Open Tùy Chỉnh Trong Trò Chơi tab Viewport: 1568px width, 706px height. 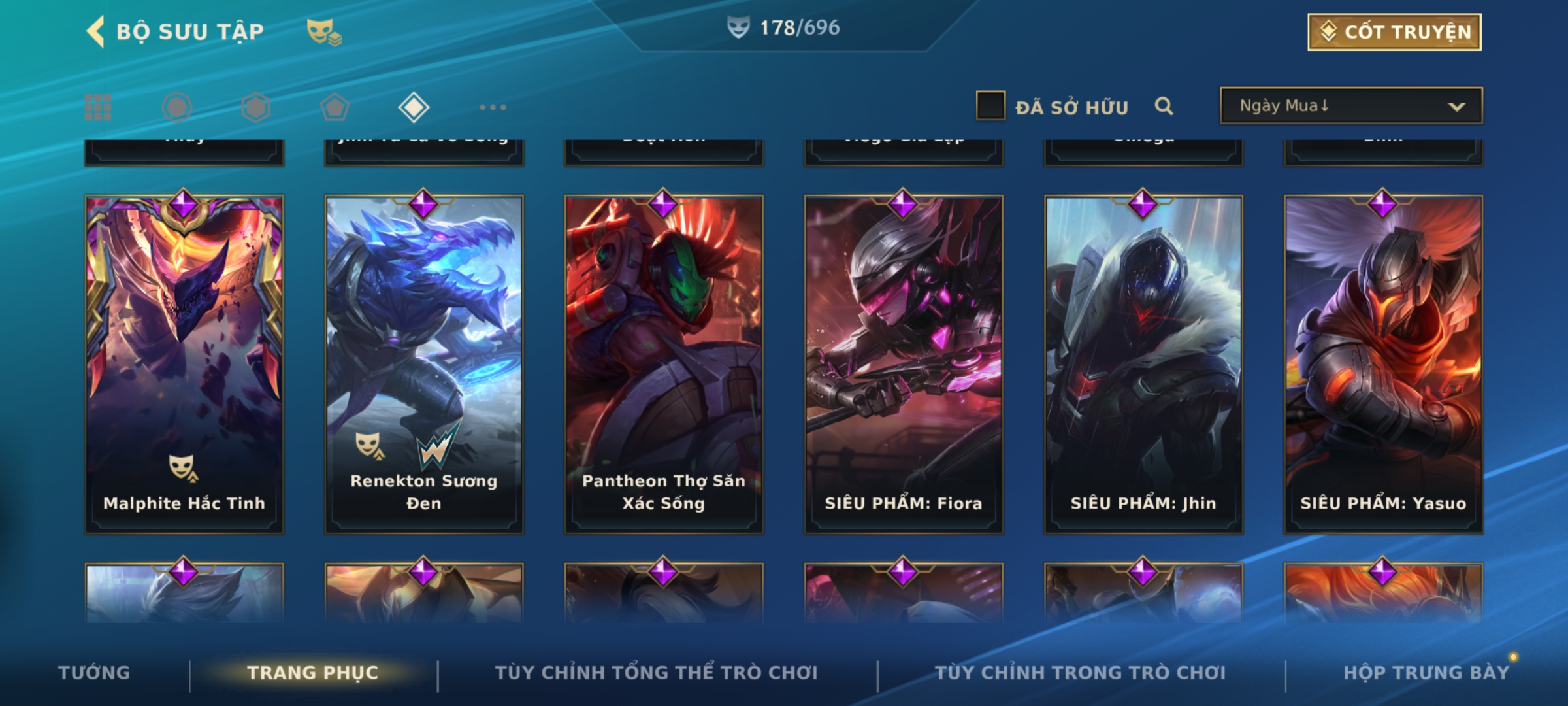1080,673
